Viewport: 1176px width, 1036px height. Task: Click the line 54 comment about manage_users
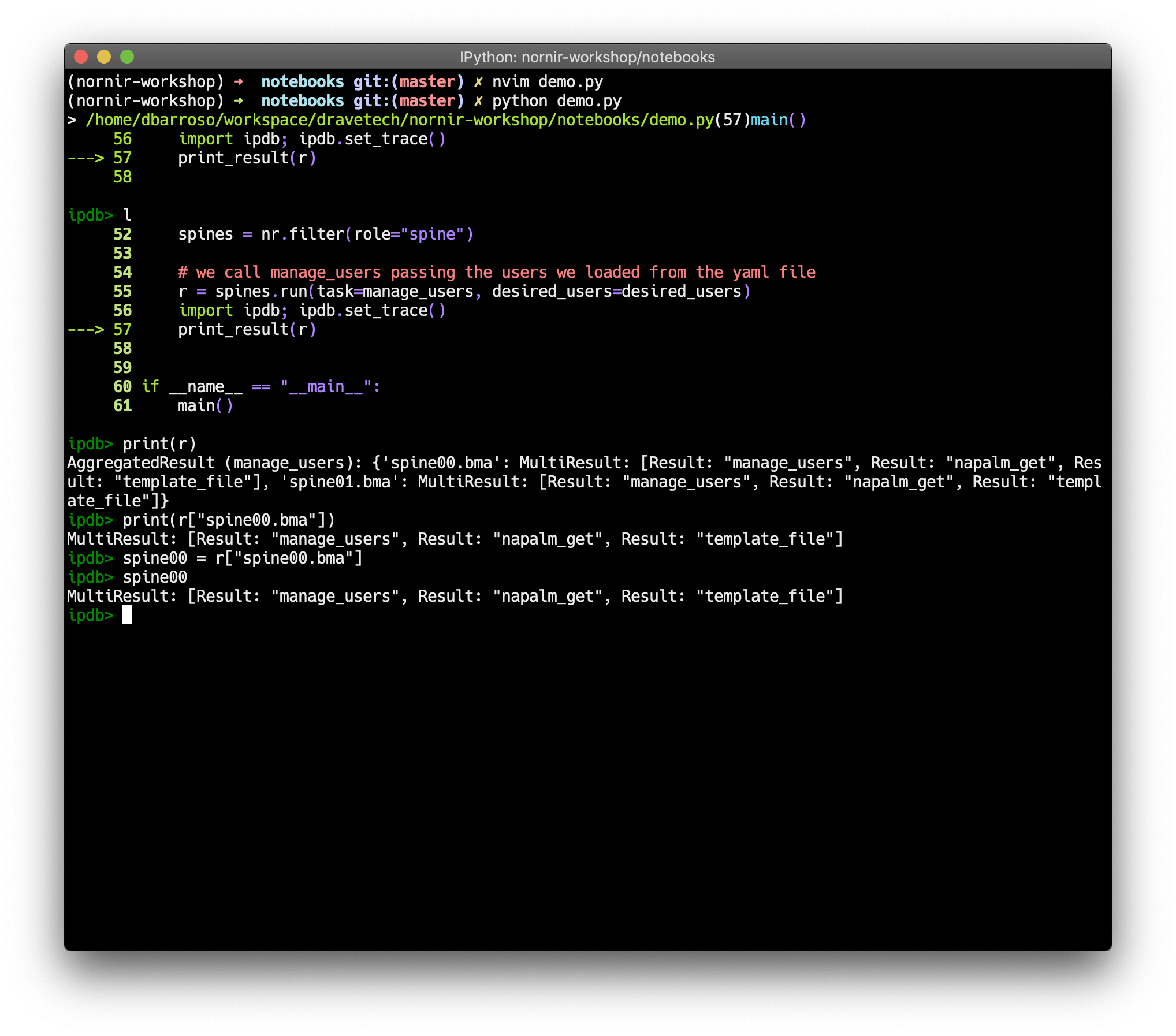point(497,273)
